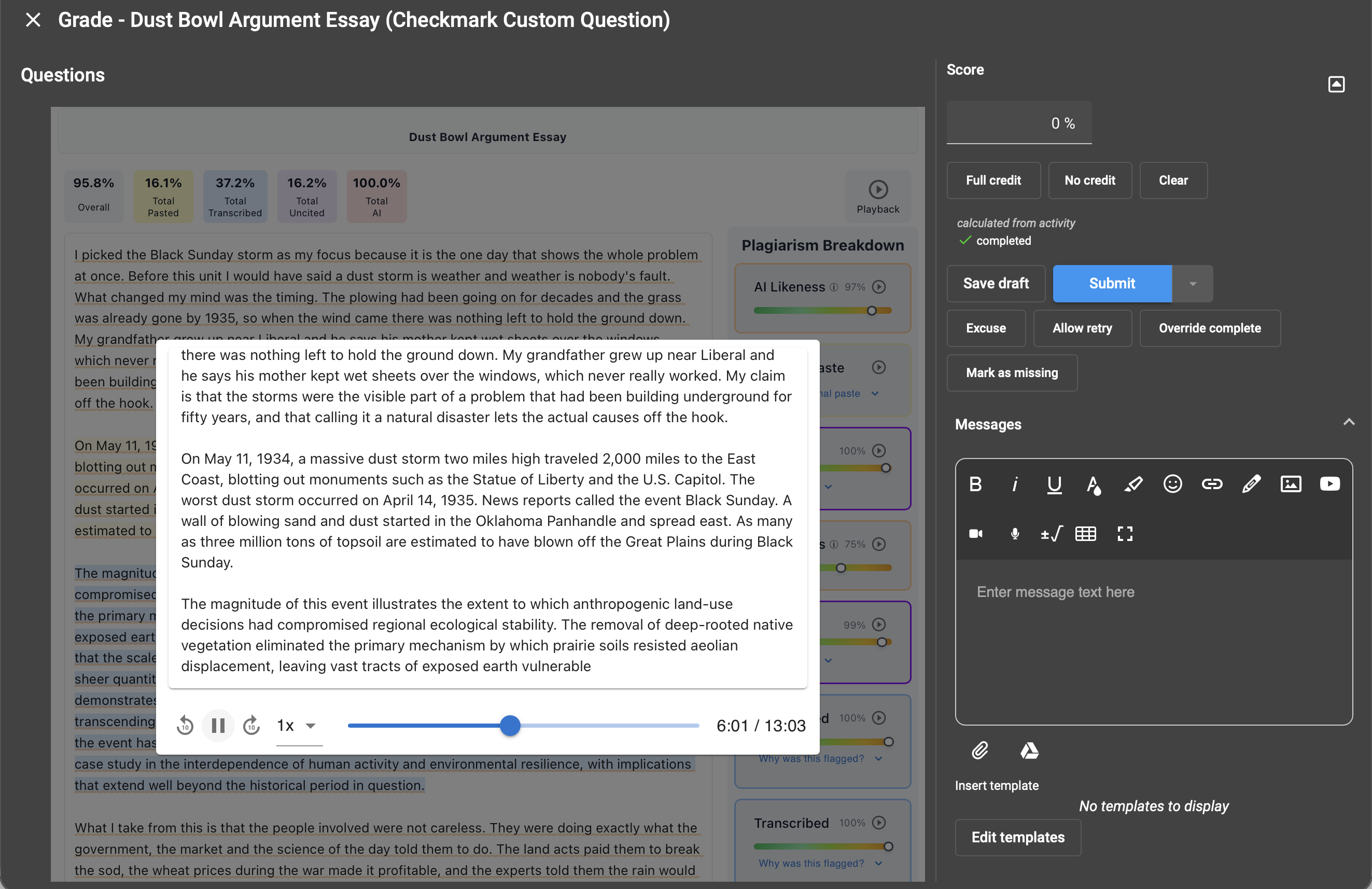Select the highlighter tool icon
1372x889 pixels.
(1133, 484)
